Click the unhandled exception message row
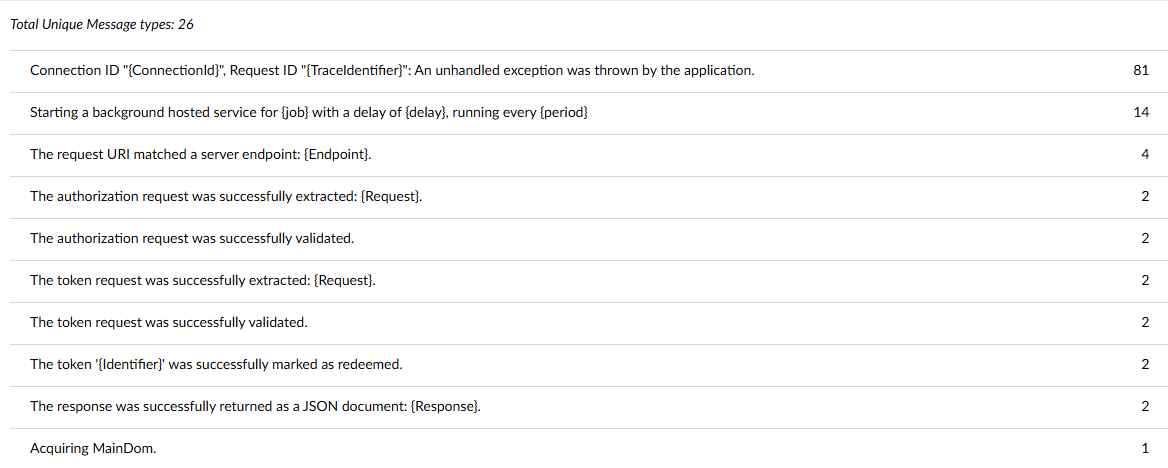 pyautogui.click(x=392, y=71)
